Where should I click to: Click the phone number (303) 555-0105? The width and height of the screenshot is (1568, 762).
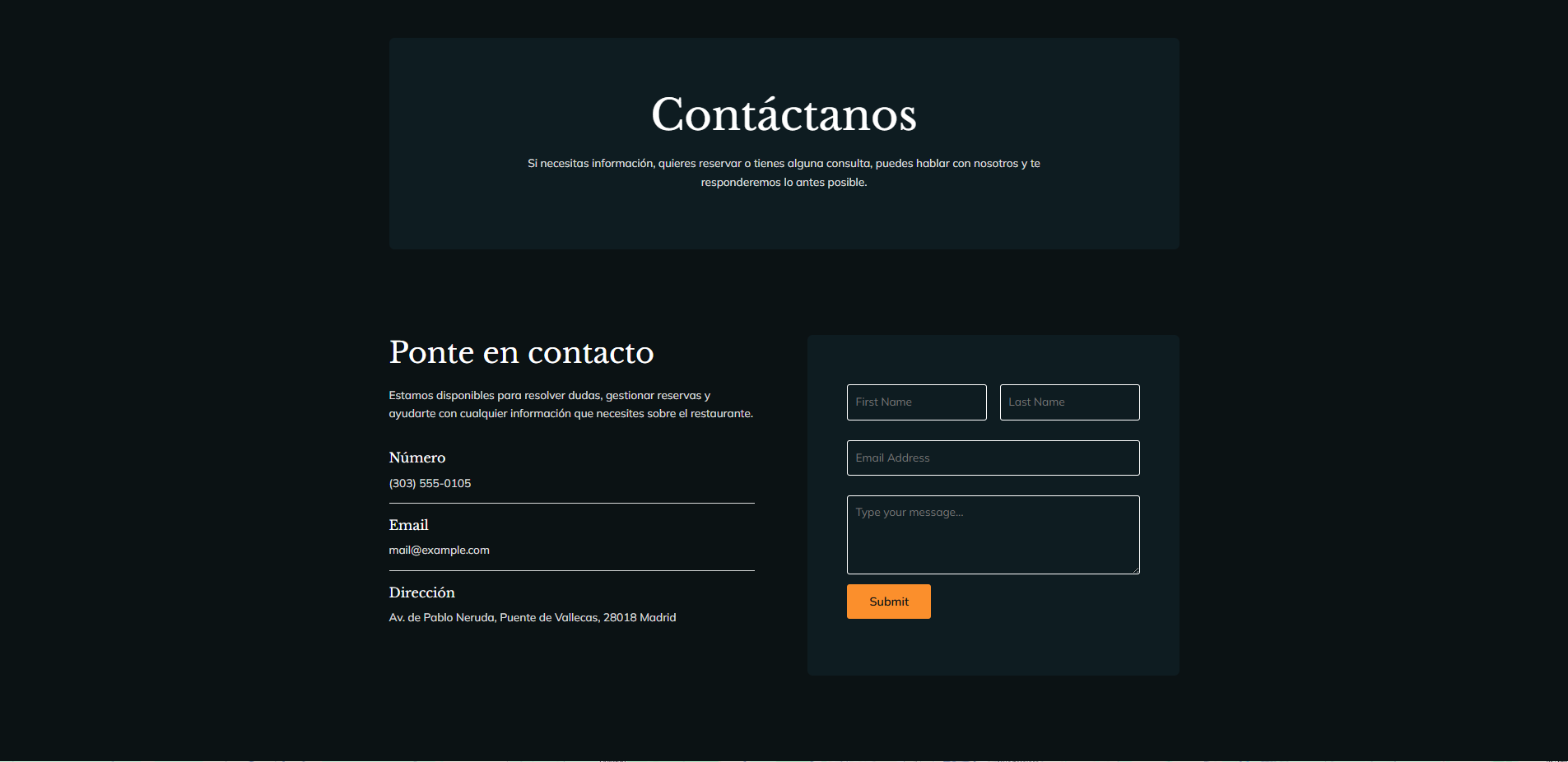coord(430,483)
